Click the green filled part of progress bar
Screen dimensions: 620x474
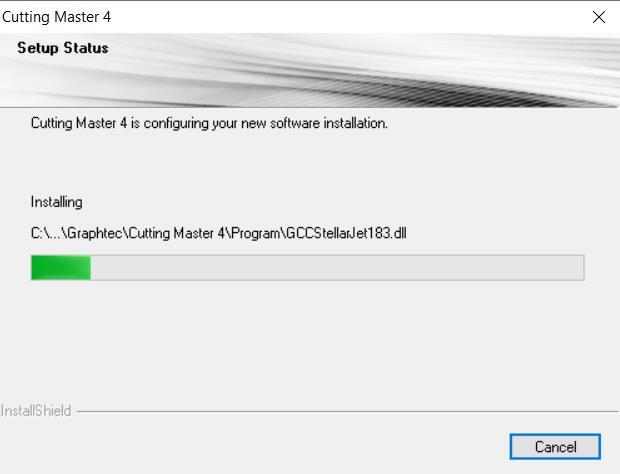tap(61, 268)
